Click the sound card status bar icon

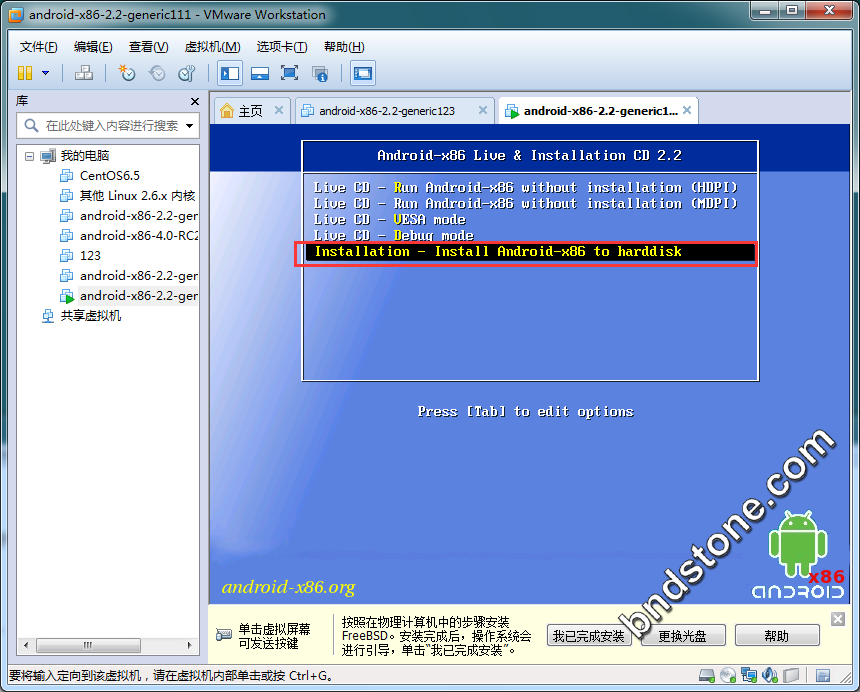click(770, 676)
